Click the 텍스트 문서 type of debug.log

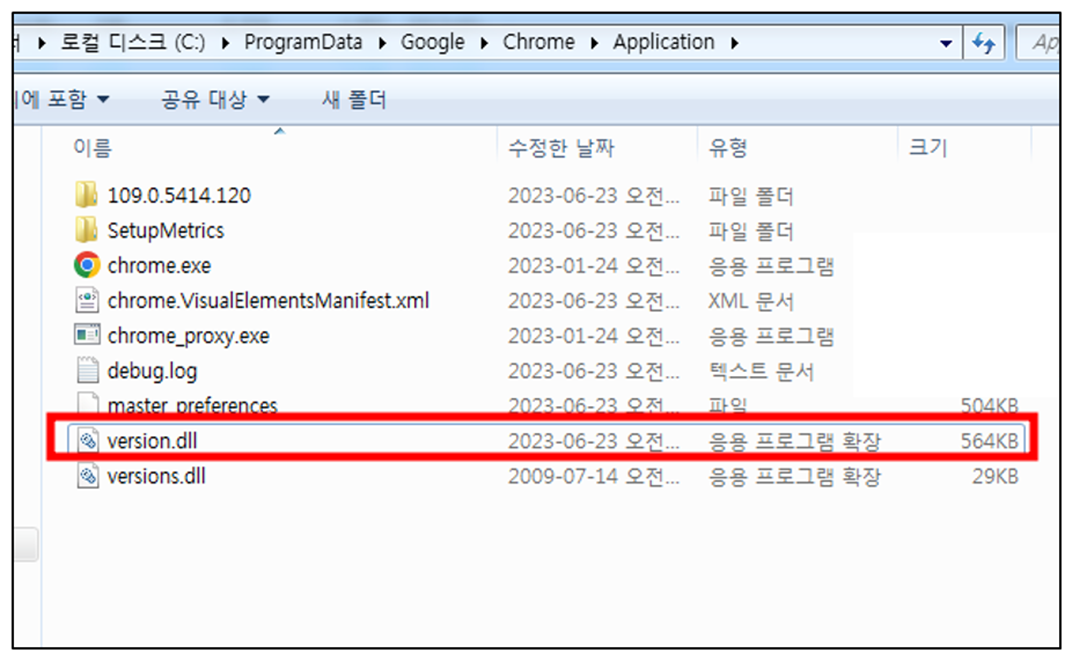761,371
